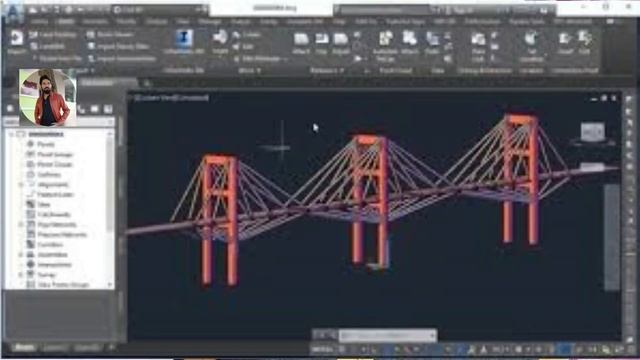This screenshot has width=640, height=360.
Task: Select Point Clouds in the Prospector tree
Action: [54, 164]
